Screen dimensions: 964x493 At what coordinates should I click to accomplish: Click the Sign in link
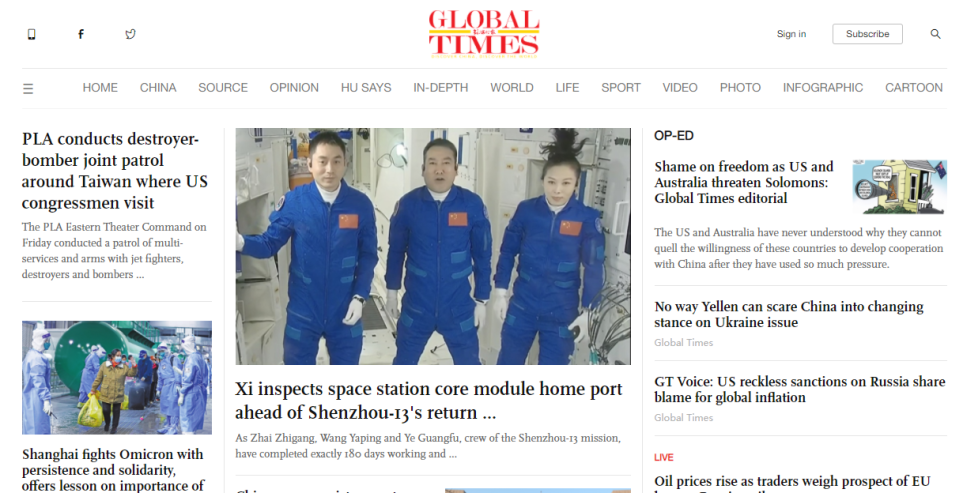tap(791, 34)
